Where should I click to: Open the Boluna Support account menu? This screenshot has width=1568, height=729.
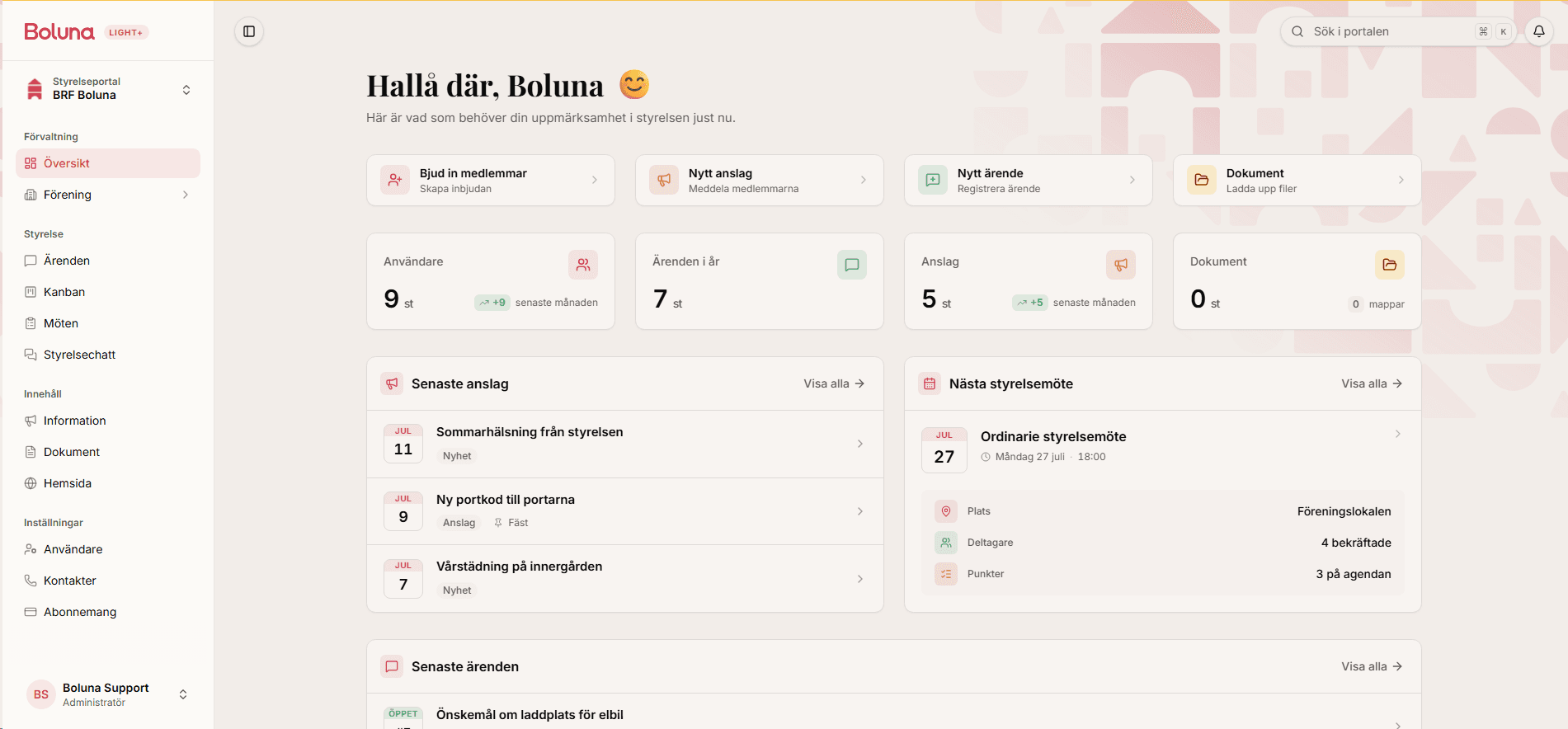[108, 694]
